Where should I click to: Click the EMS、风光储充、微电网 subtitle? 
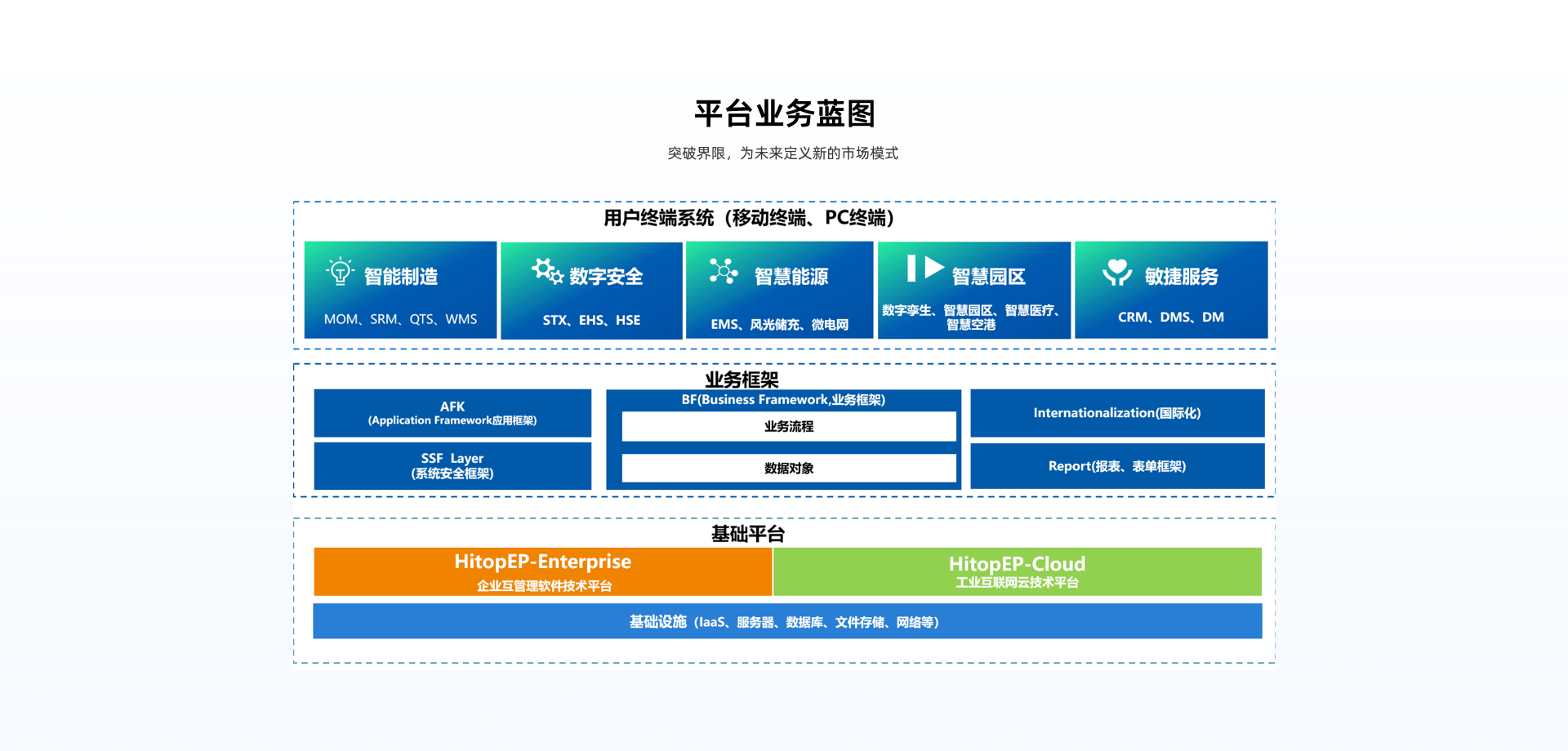779,325
